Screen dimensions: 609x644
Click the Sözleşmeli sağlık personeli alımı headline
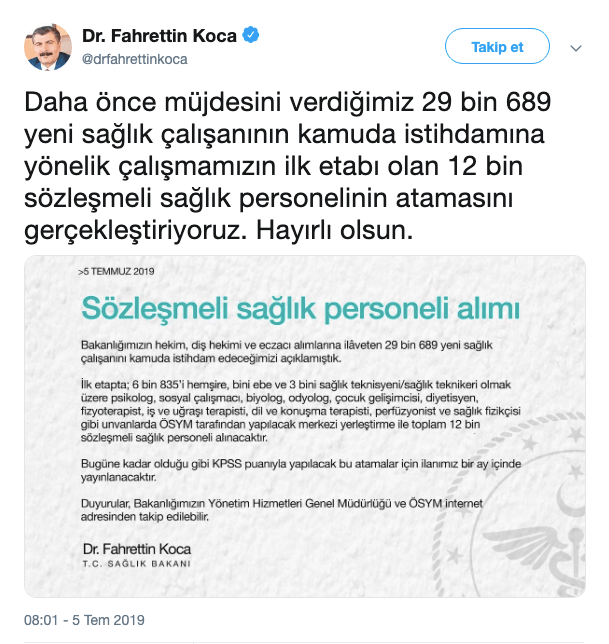point(301,308)
